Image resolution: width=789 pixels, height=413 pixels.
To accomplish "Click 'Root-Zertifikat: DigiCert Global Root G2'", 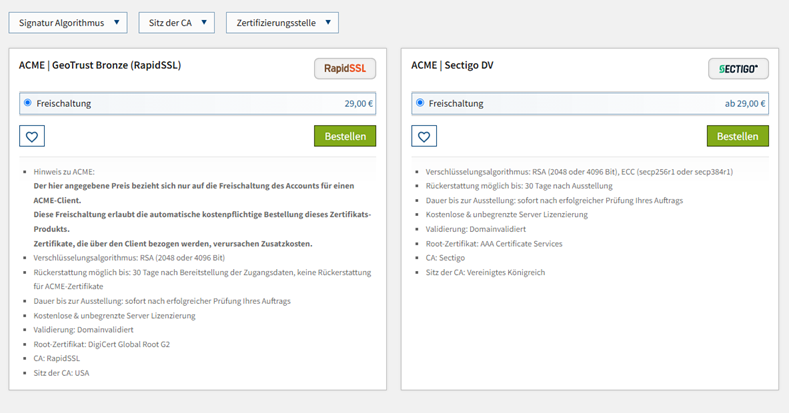I will (102, 344).
